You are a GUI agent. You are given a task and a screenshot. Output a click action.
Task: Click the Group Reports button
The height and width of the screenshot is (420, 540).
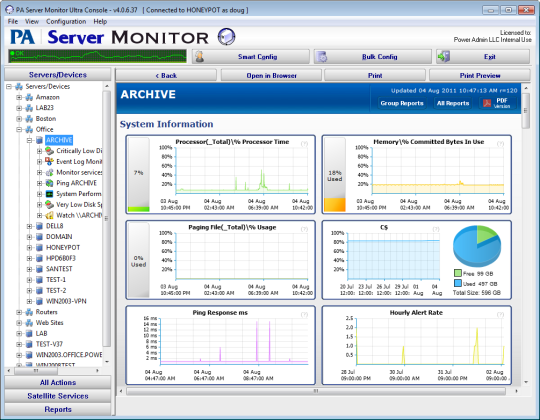pyautogui.click(x=402, y=103)
